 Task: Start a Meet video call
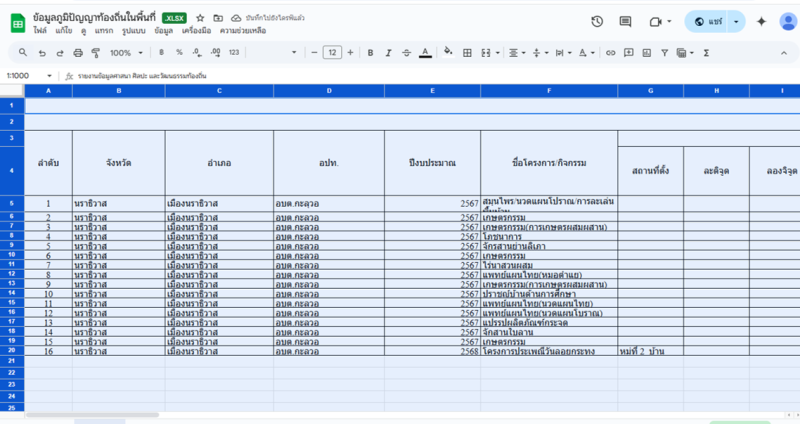[655, 21]
